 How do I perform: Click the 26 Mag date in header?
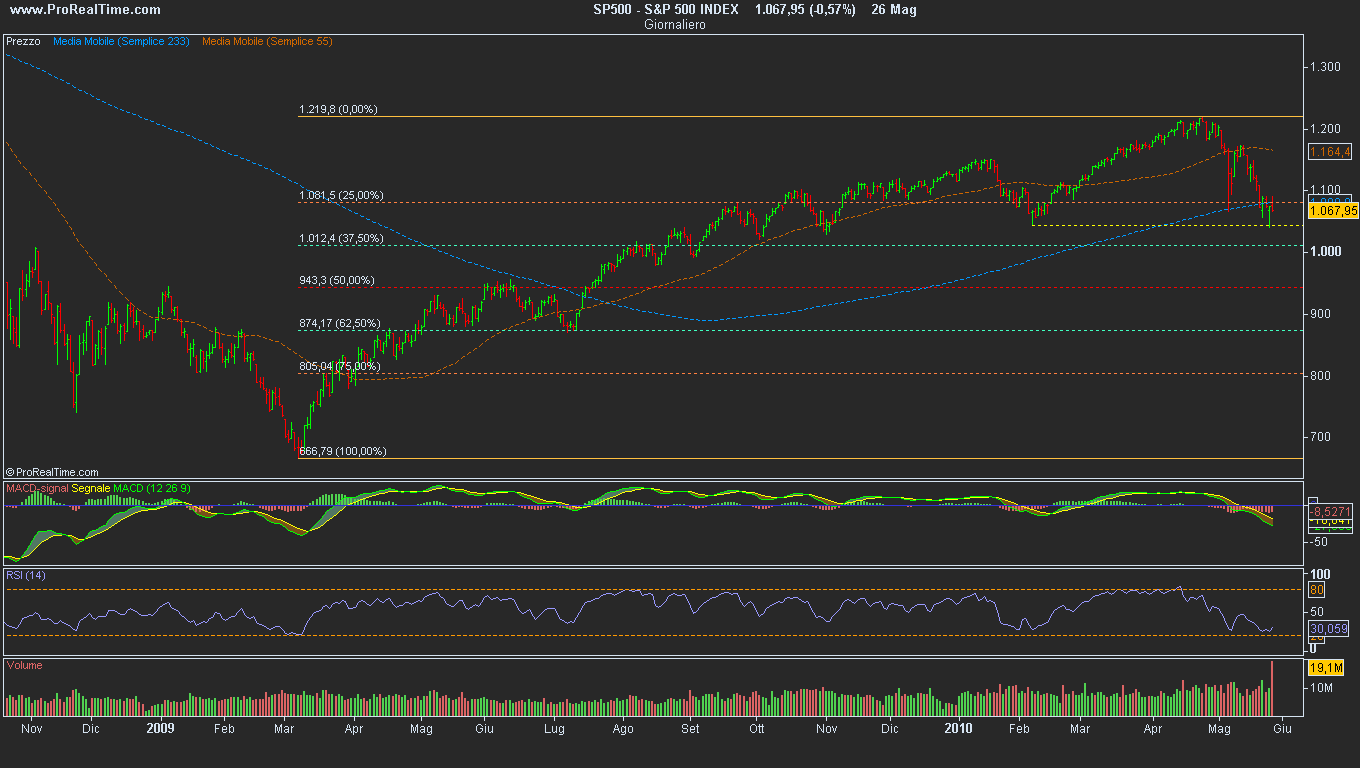(893, 10)
